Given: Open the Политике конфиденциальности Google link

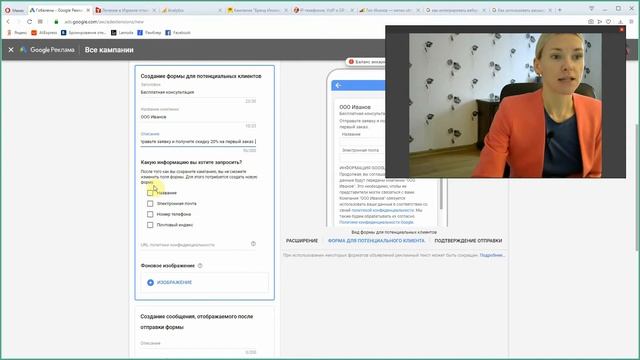Looking at the screenshot, I should (x=376, y=222).
